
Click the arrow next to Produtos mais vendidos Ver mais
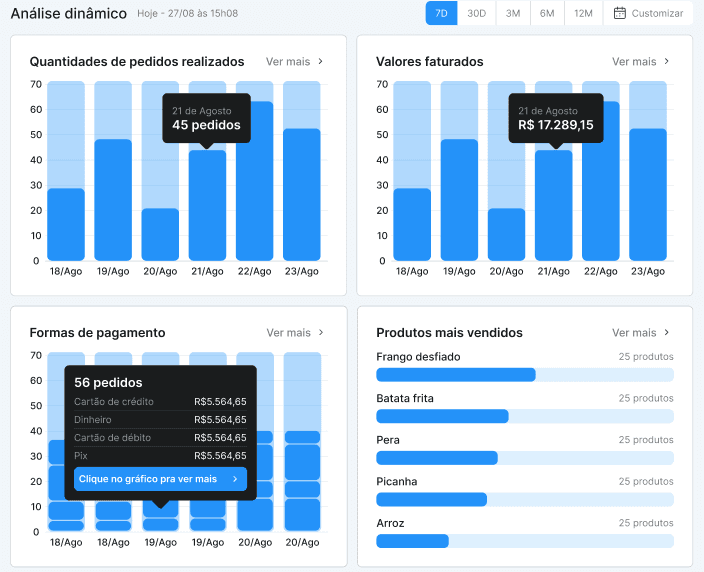click(667, 333)
